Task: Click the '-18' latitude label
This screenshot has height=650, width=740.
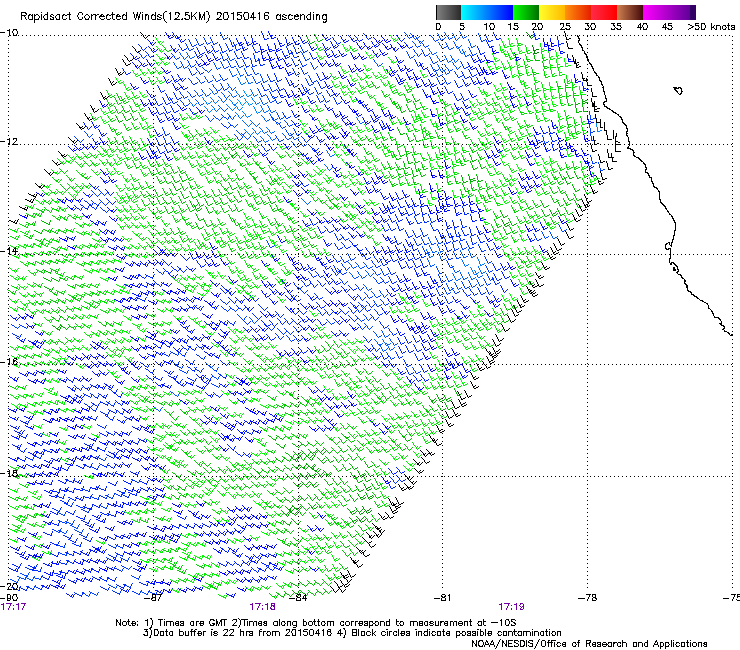Action: pos(9,473)
